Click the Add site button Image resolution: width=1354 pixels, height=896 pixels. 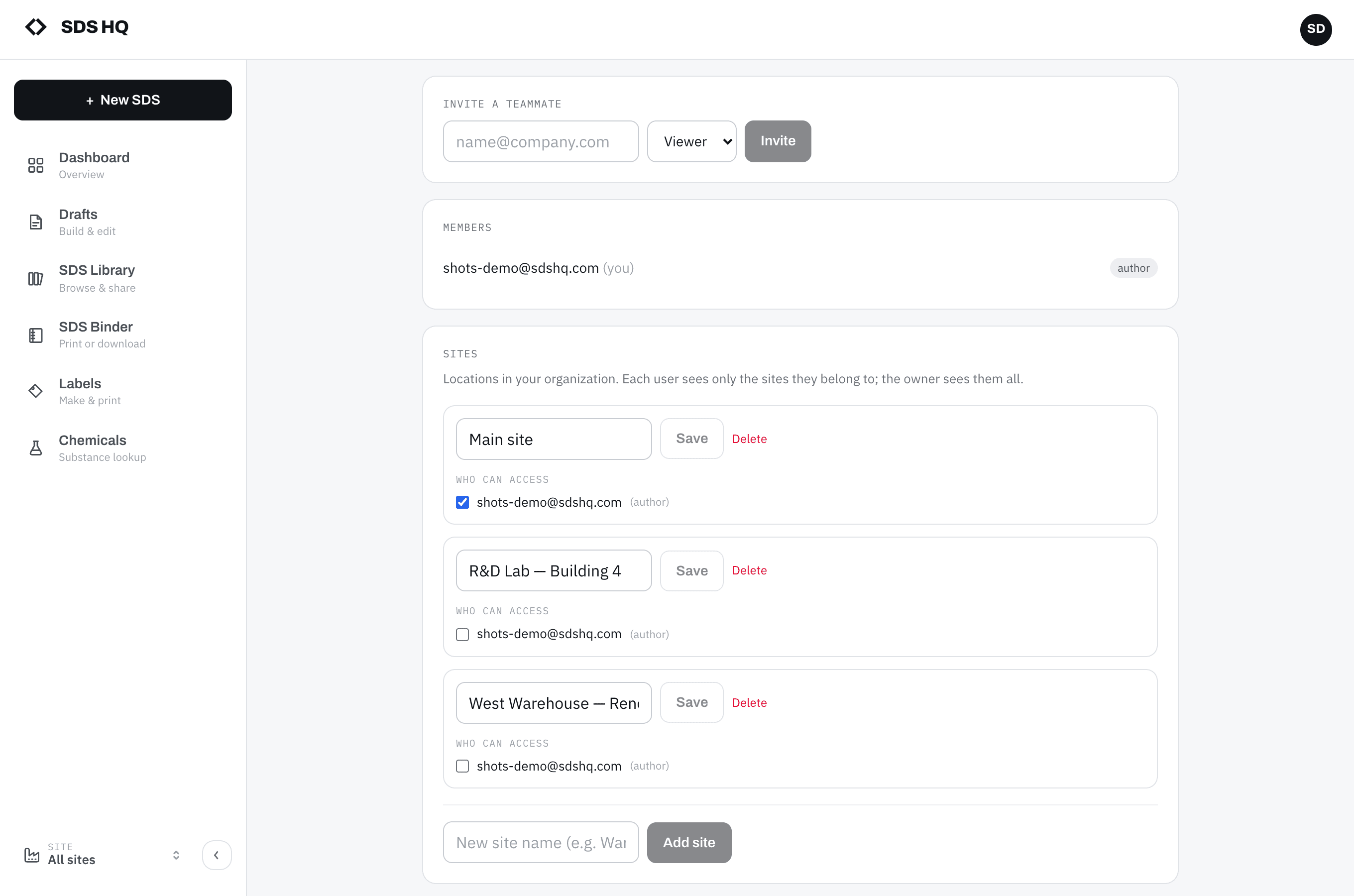pyautogui.click(x=689, y=842)
